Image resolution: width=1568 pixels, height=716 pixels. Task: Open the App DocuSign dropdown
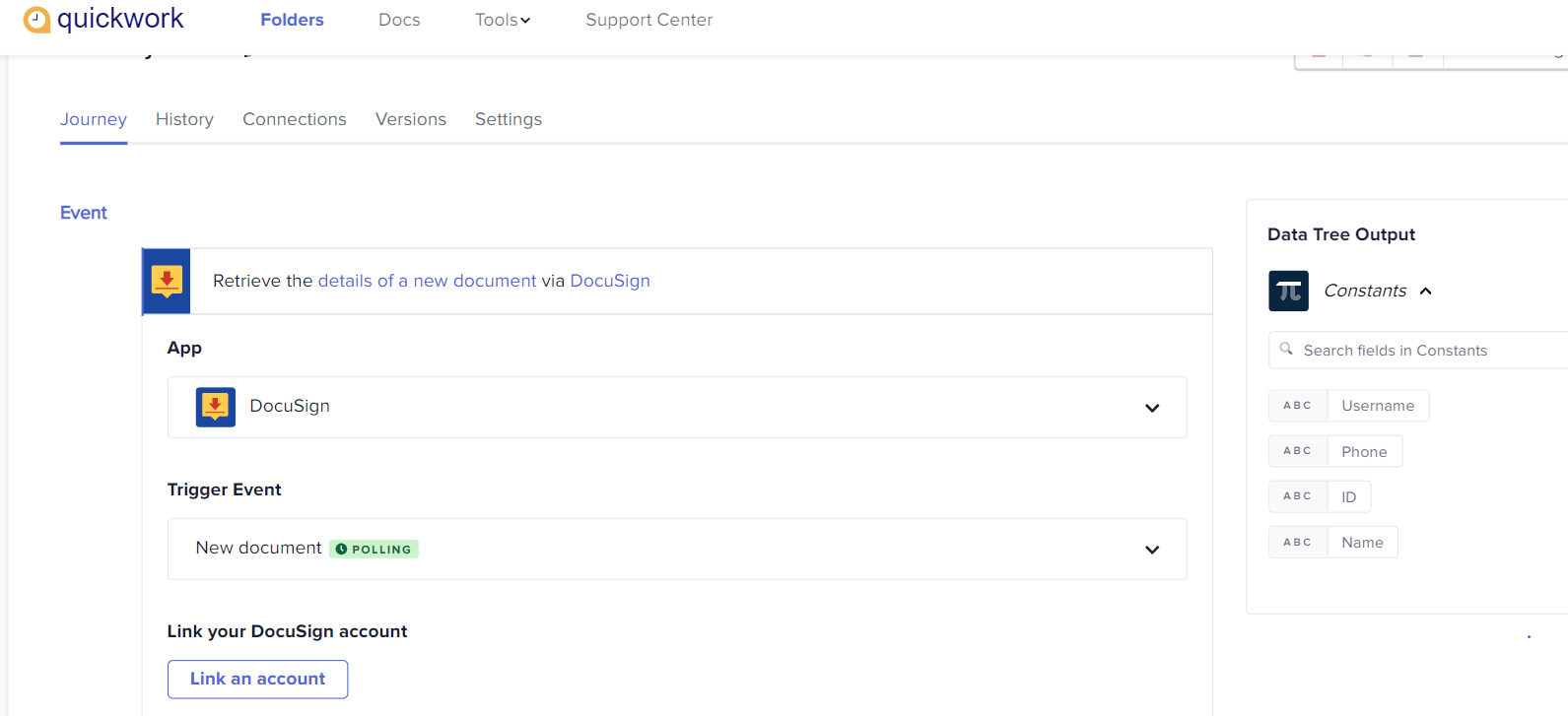tap(677, 407)
